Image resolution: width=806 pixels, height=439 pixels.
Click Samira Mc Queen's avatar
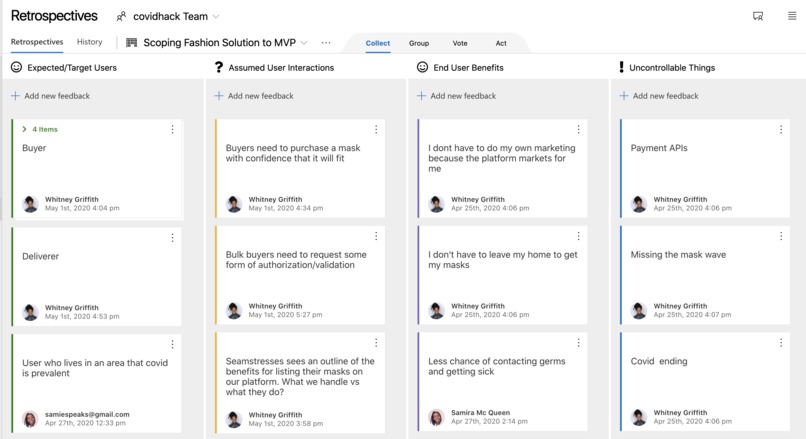436,417
